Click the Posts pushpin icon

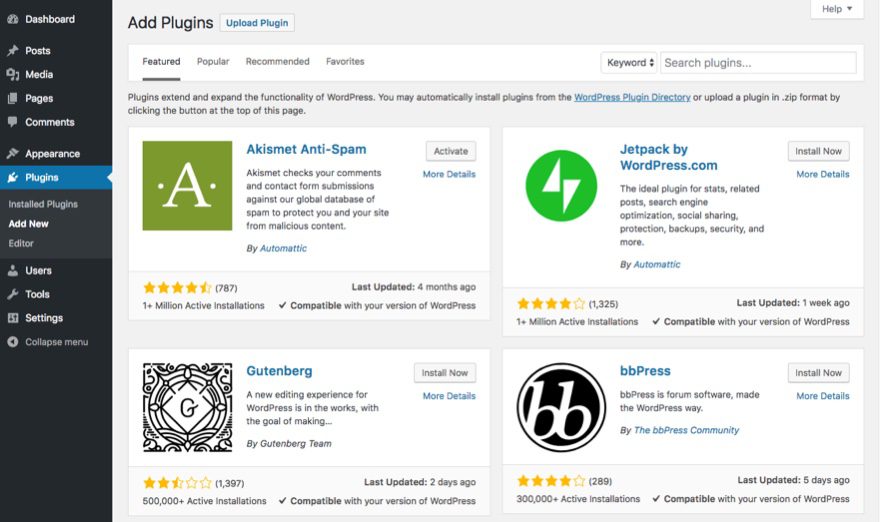(12, 51)
